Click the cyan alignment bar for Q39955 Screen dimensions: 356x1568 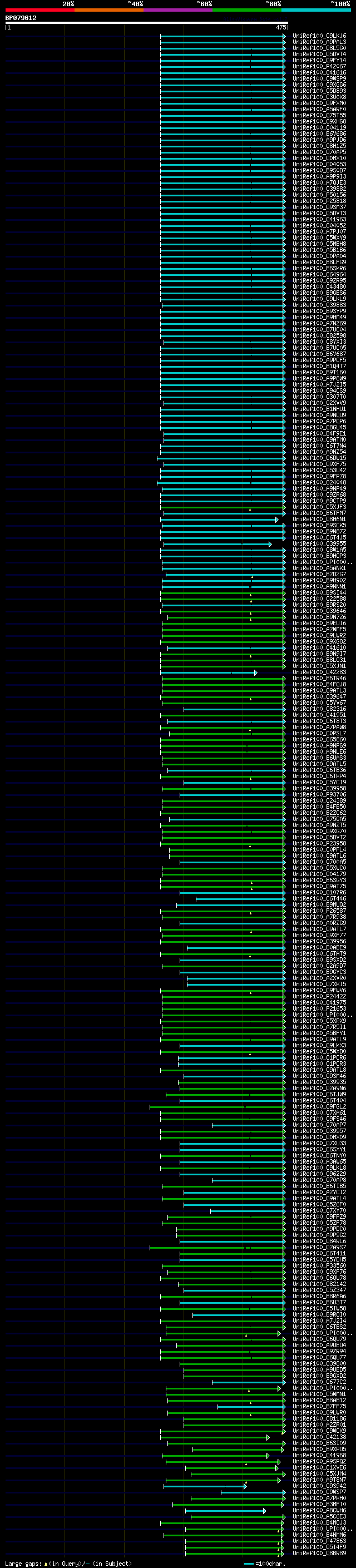click(x=217, y=543)
